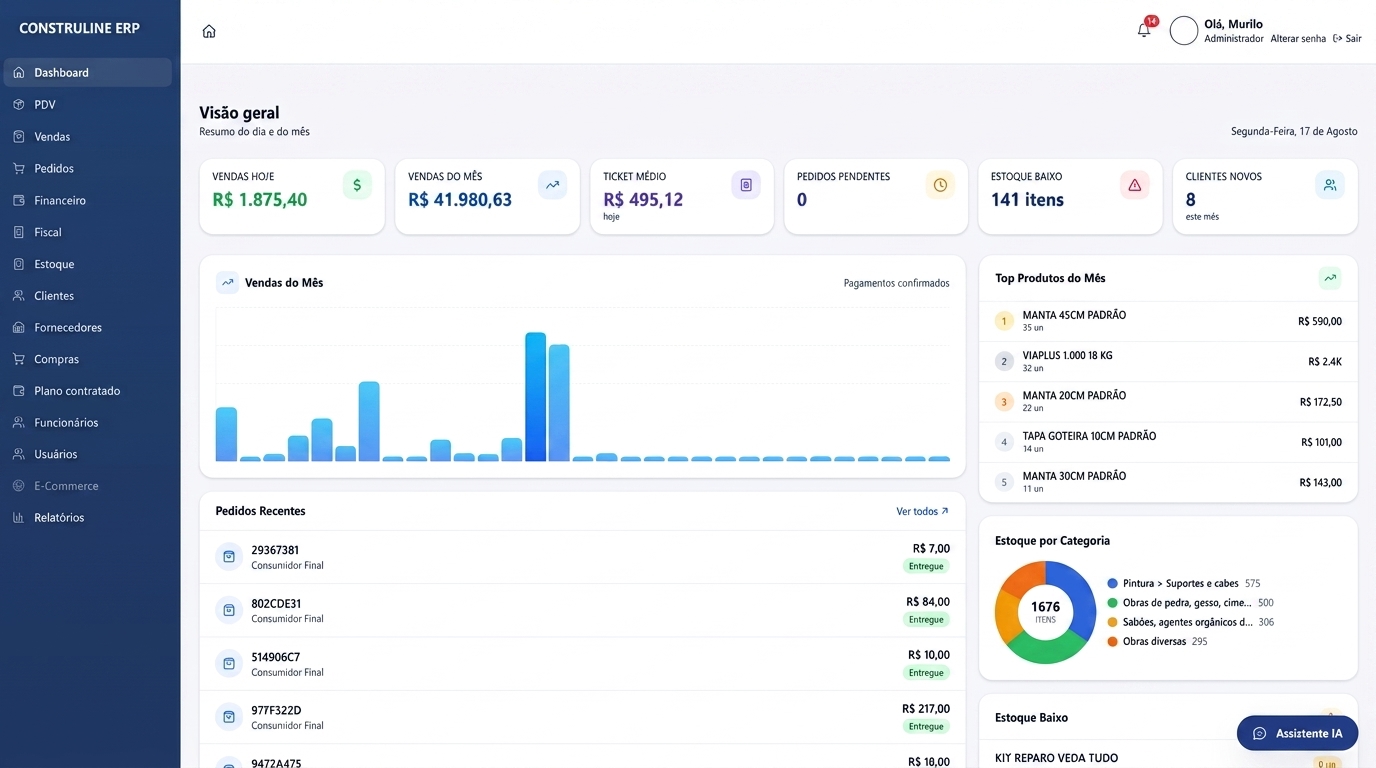Image resolution: width=1376 pixels, height=768 pixels.
Task: Click Pagamentos confirmados label on chart
Action: pyautogui.click(x=897, y=284)
